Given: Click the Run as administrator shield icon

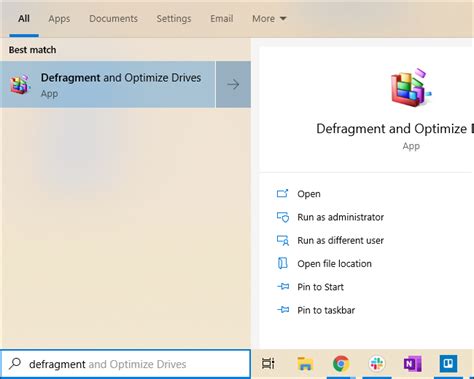Looking at the screenshot, I should pyautogui.click(x=283, y=217).
